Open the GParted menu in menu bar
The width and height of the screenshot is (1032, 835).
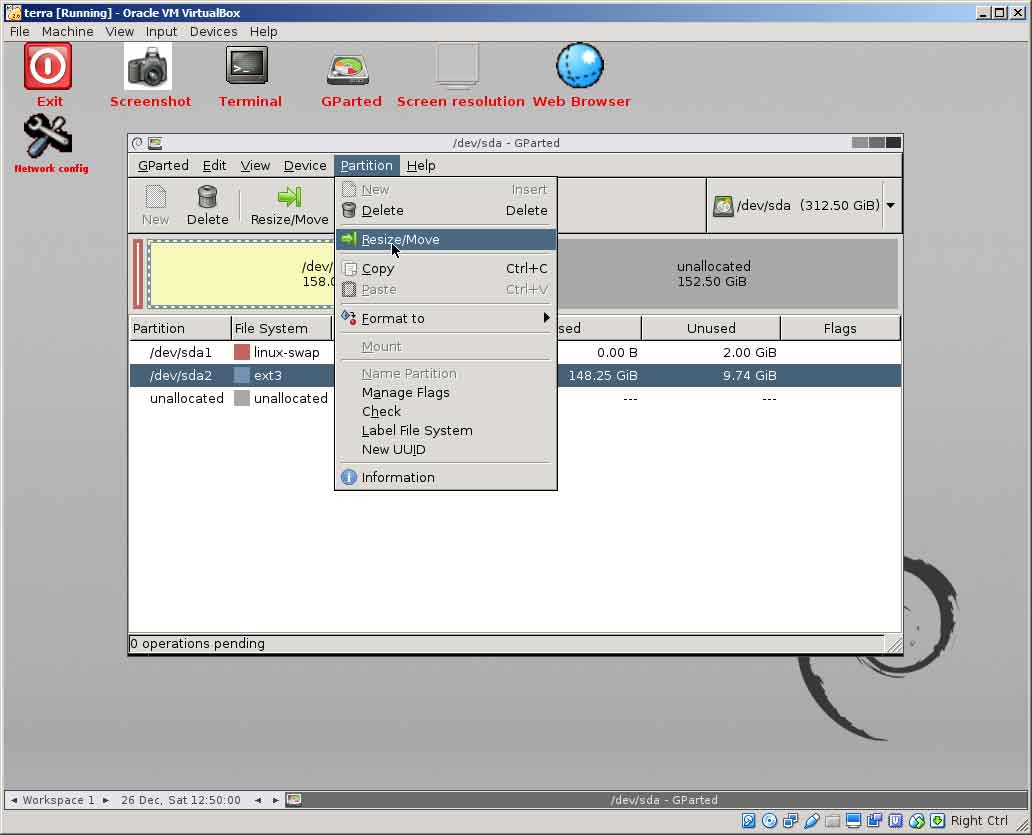[163, 166]
